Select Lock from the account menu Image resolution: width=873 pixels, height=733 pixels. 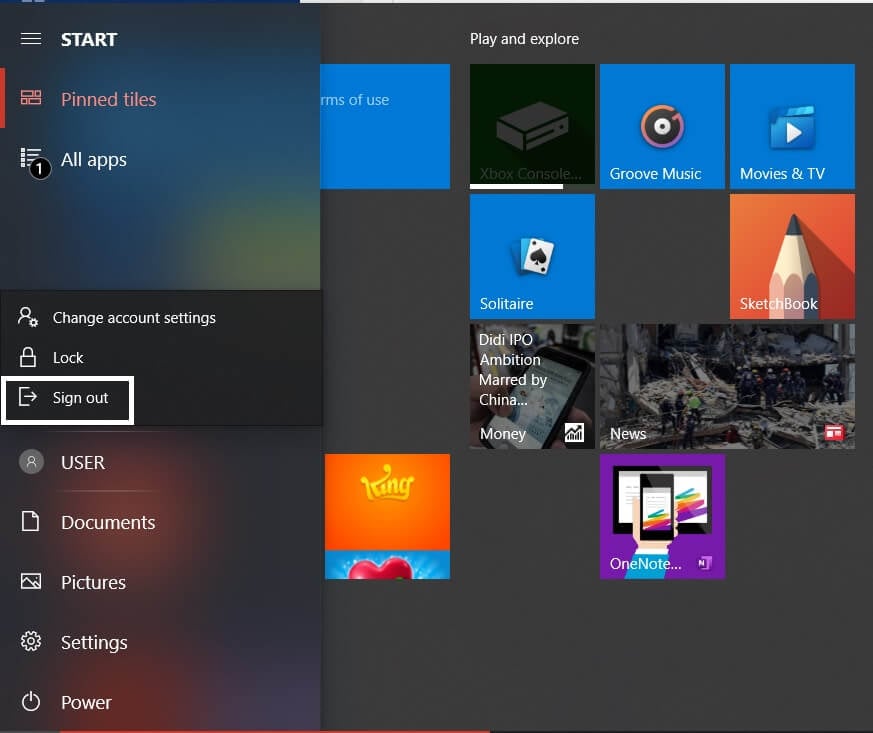[161, 357]
